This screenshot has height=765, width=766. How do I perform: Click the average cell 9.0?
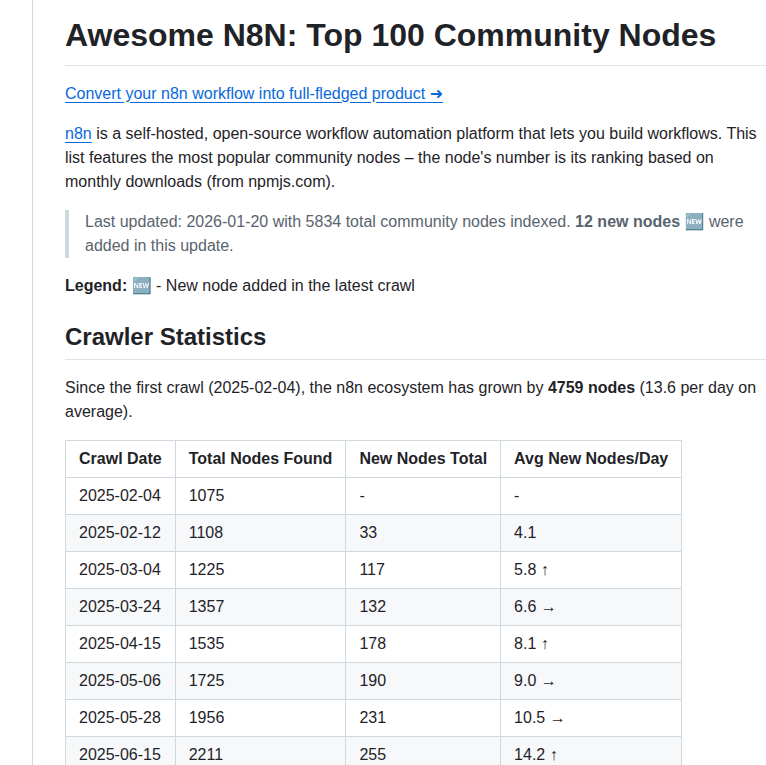[591, 681]
